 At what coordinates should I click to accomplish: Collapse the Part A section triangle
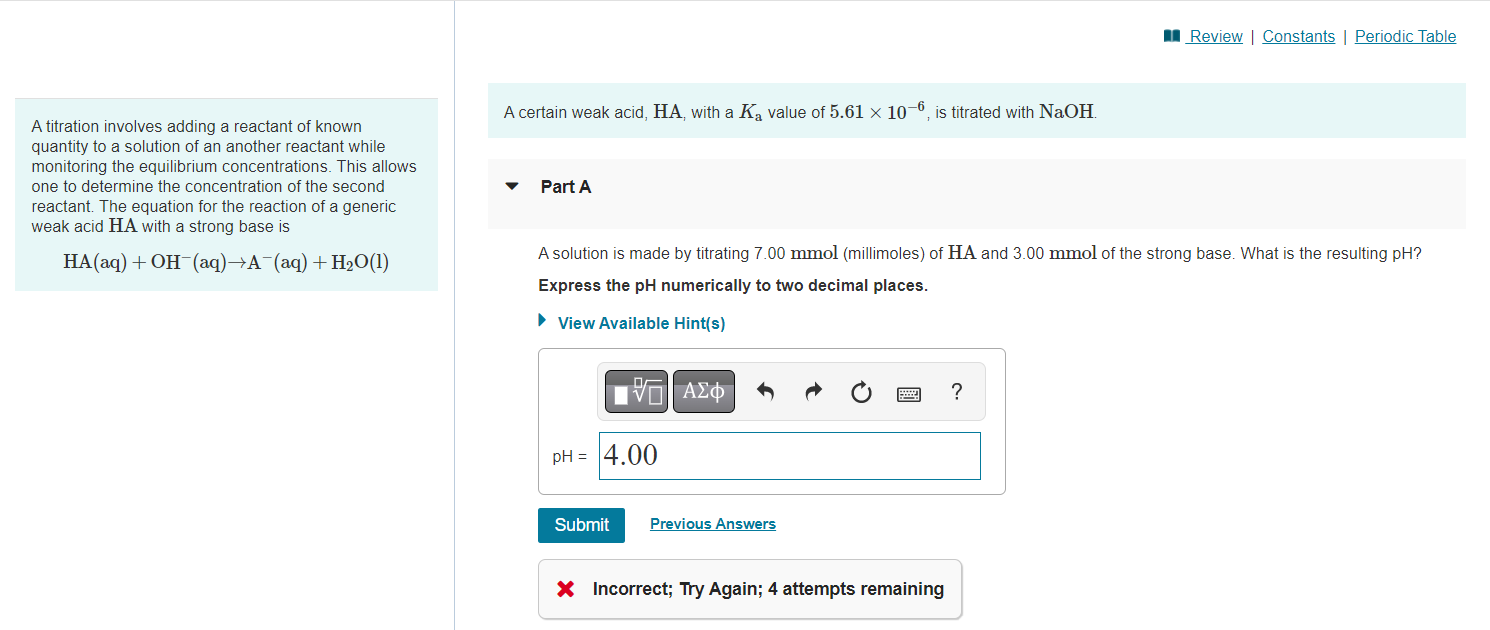point(511,186)
